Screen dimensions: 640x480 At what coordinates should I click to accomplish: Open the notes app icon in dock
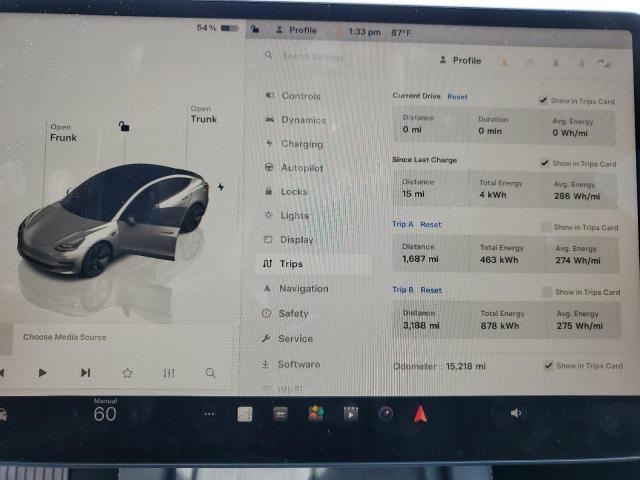coord(245,414)
